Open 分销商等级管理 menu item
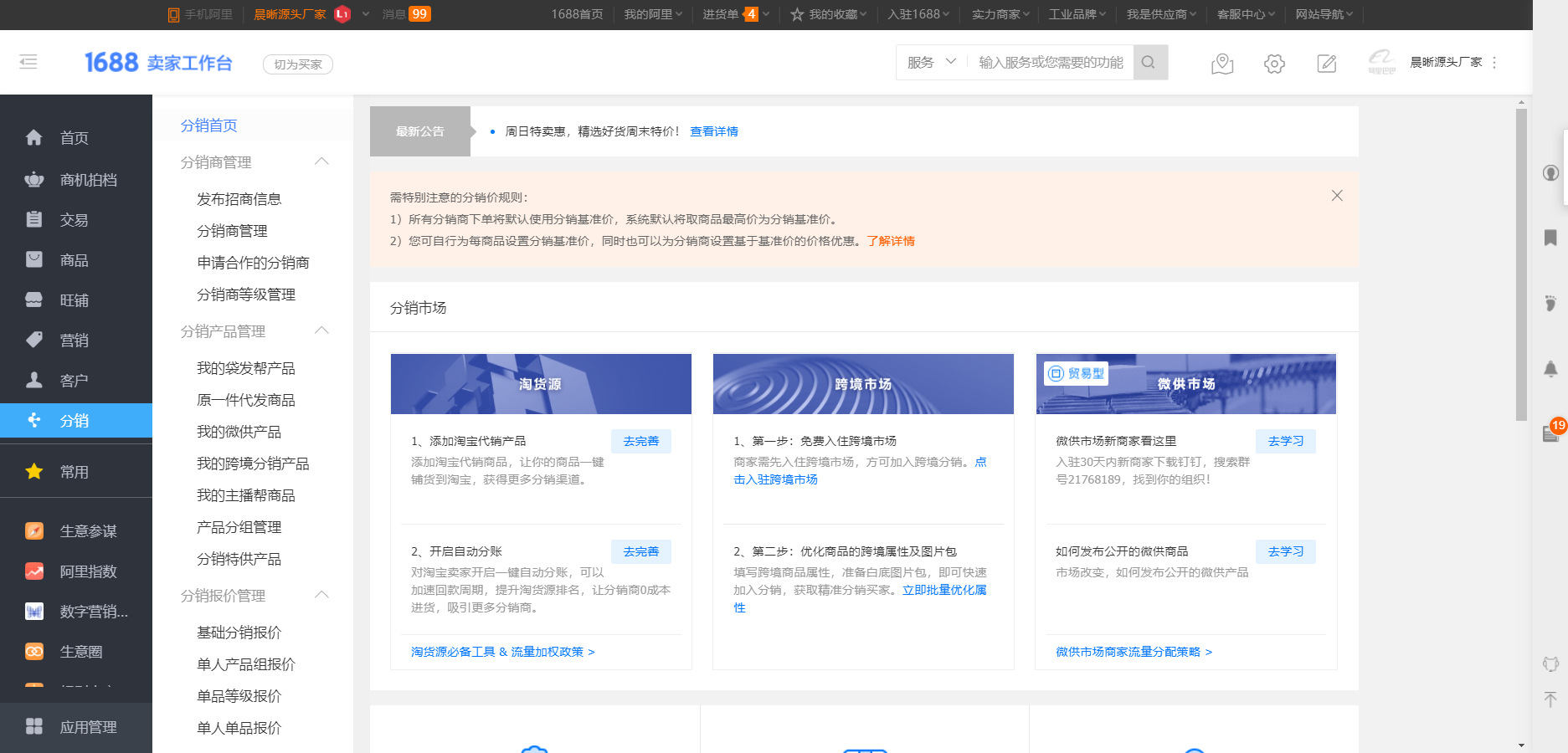 pyautogui.click(x=246, y=295)
